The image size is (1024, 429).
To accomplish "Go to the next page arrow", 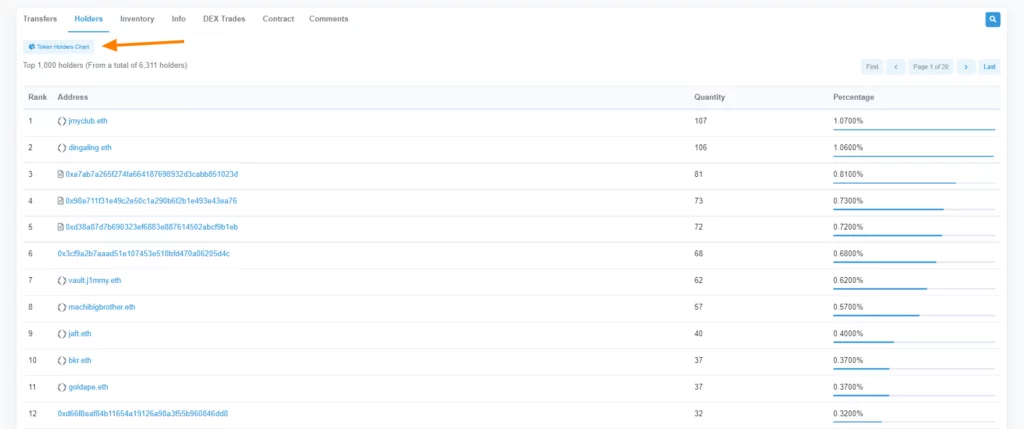I will point(966,67).
